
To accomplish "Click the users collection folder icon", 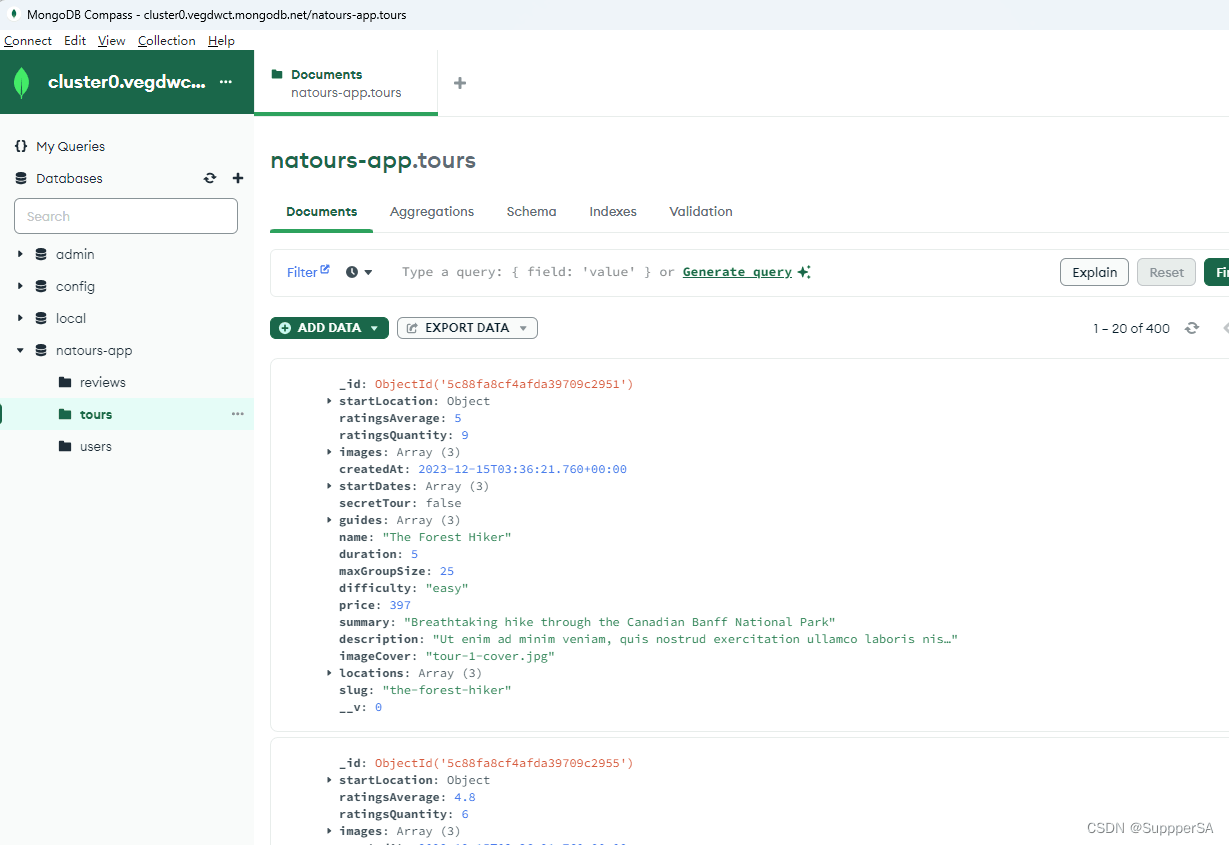I will click(x=65, y=446).
